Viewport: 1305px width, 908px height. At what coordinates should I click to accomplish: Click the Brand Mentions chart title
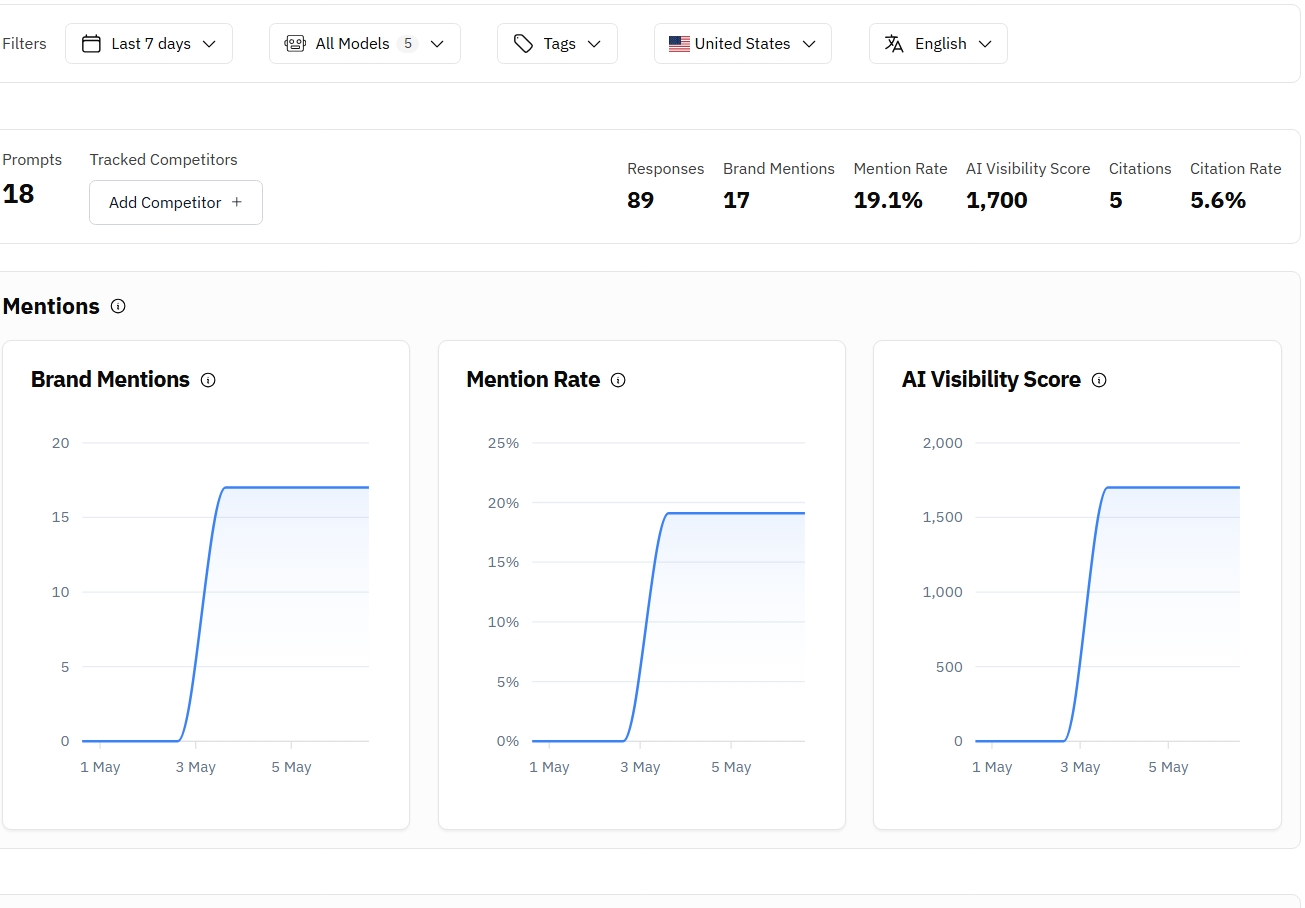point(110,380)
